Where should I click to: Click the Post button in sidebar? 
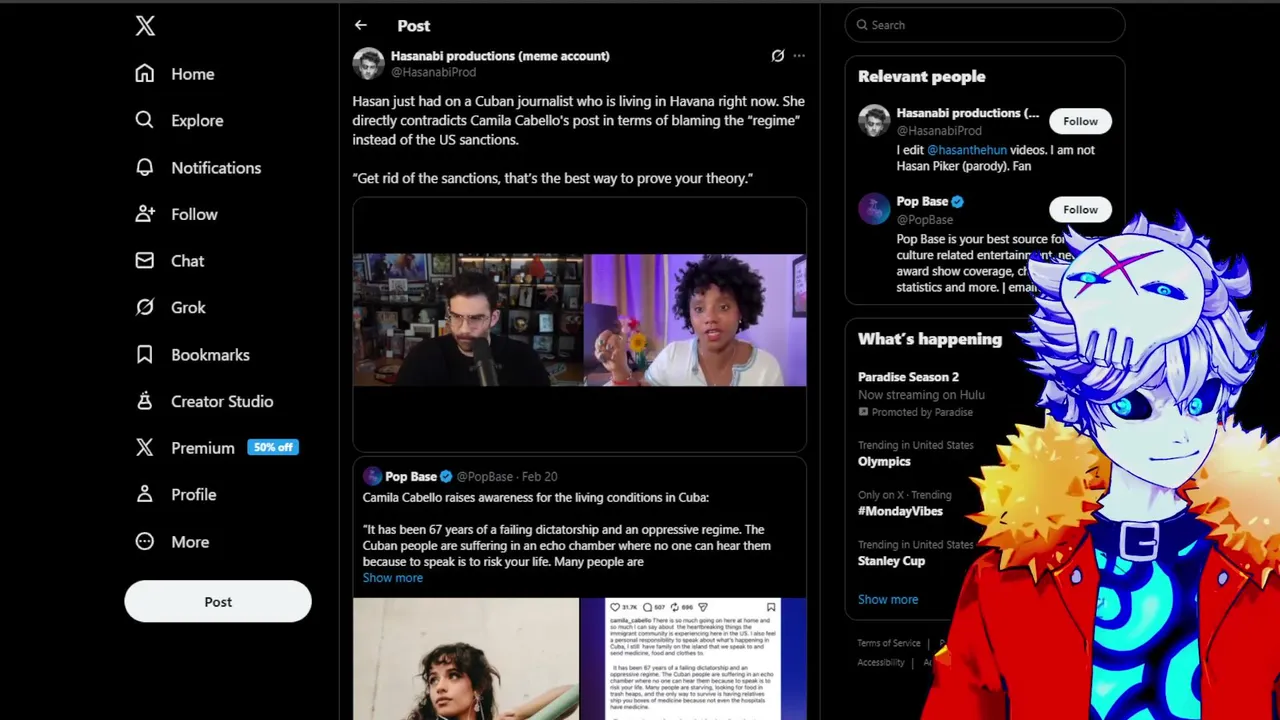click(x=218, y=602)
